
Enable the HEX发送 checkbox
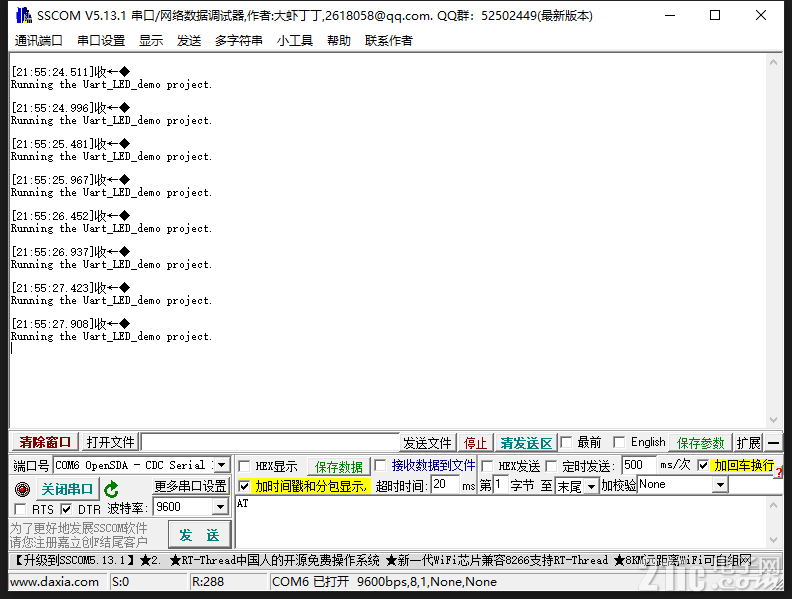[x=487, y=466]
